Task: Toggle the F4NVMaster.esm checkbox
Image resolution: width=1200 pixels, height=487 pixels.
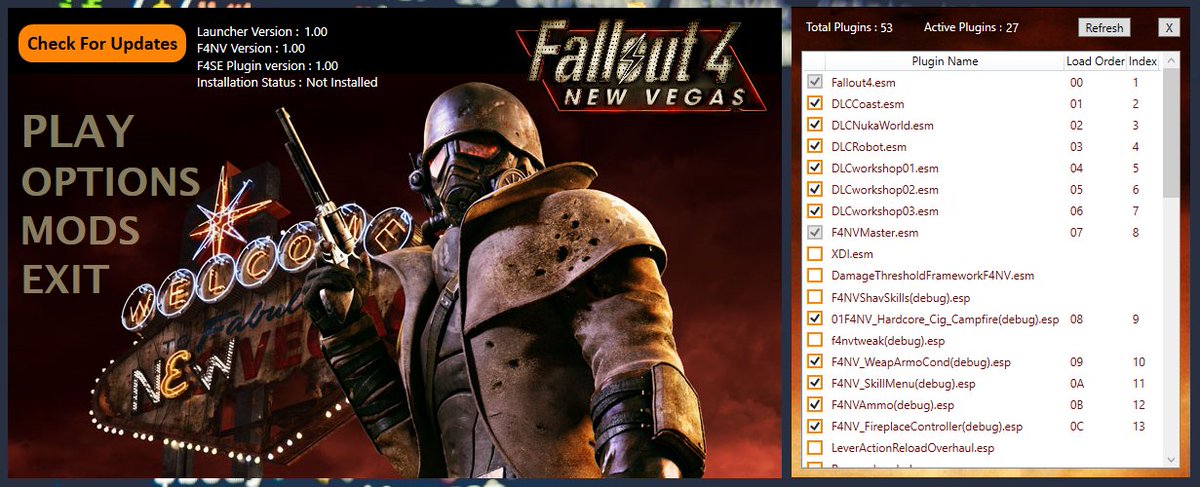Action: pyautogui.click(x=815, y=233)
